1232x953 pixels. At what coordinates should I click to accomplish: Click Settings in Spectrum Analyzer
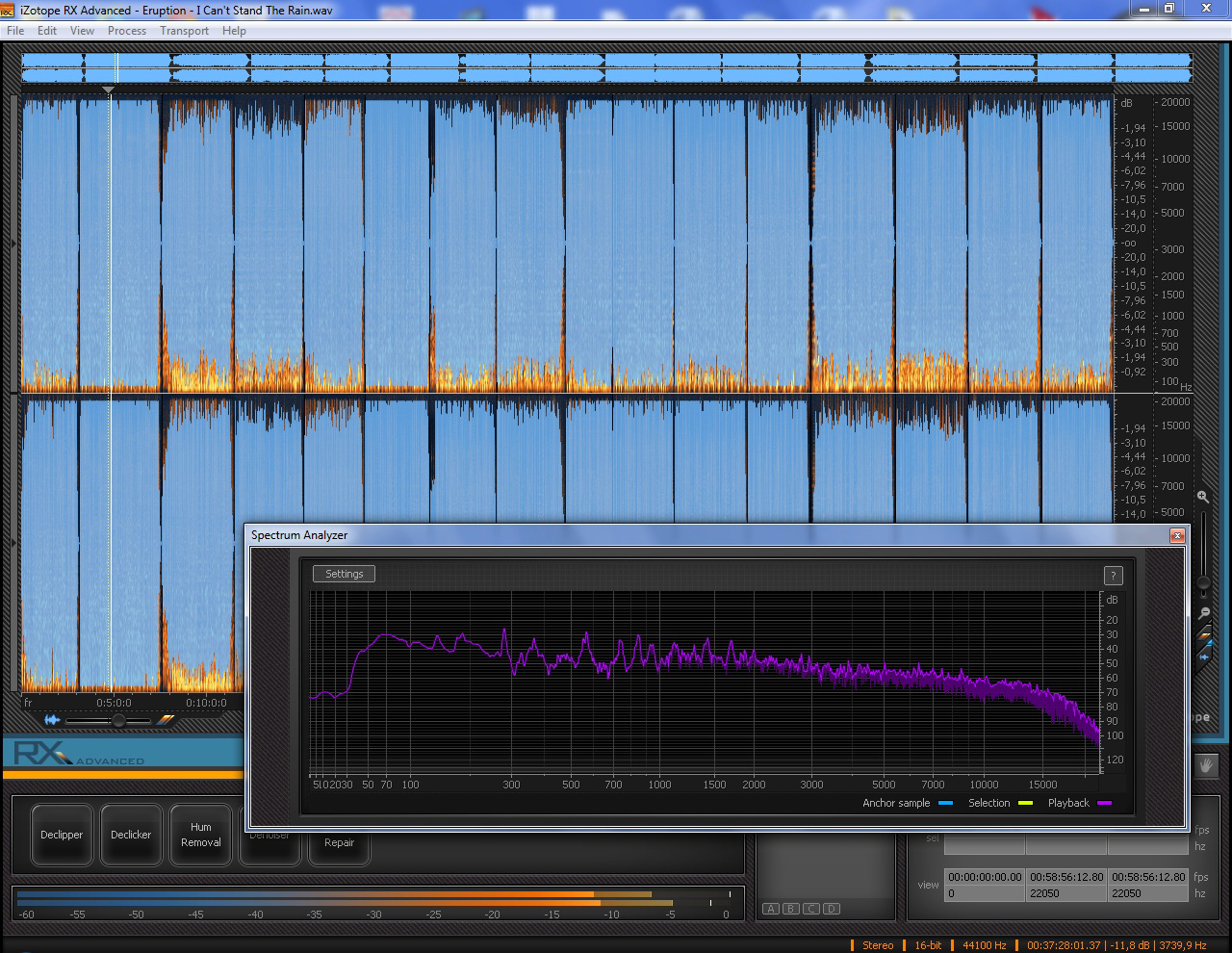[x=345, y=574]
